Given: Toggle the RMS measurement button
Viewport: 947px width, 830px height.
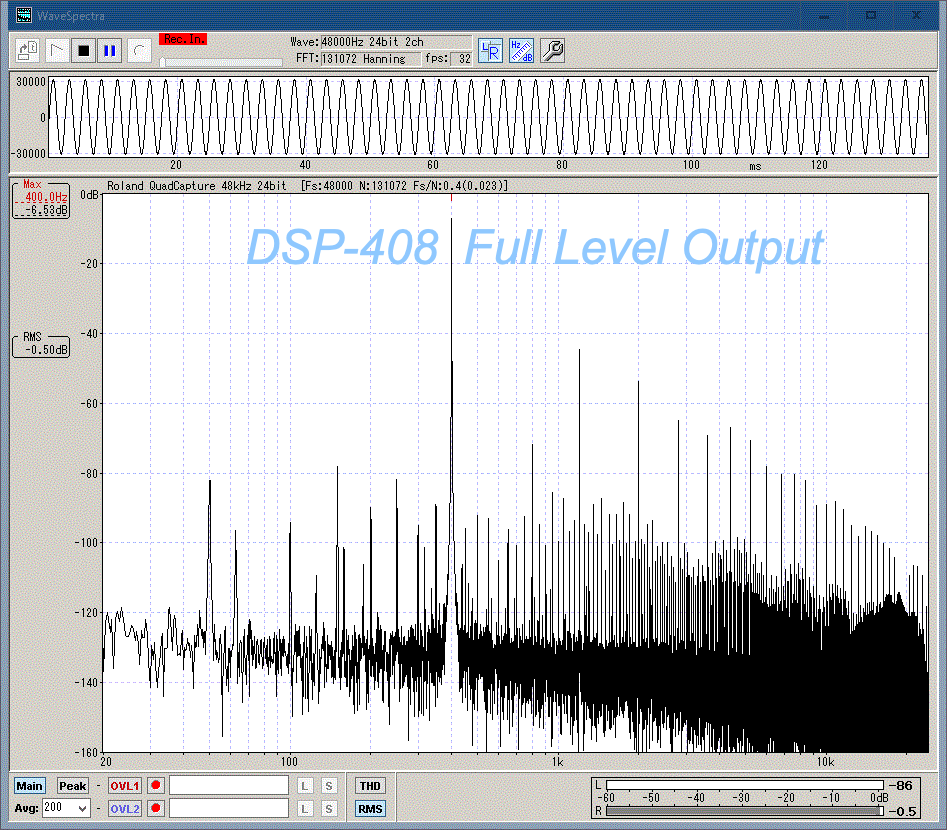Looking at the screenshot, I should [370, 809].
